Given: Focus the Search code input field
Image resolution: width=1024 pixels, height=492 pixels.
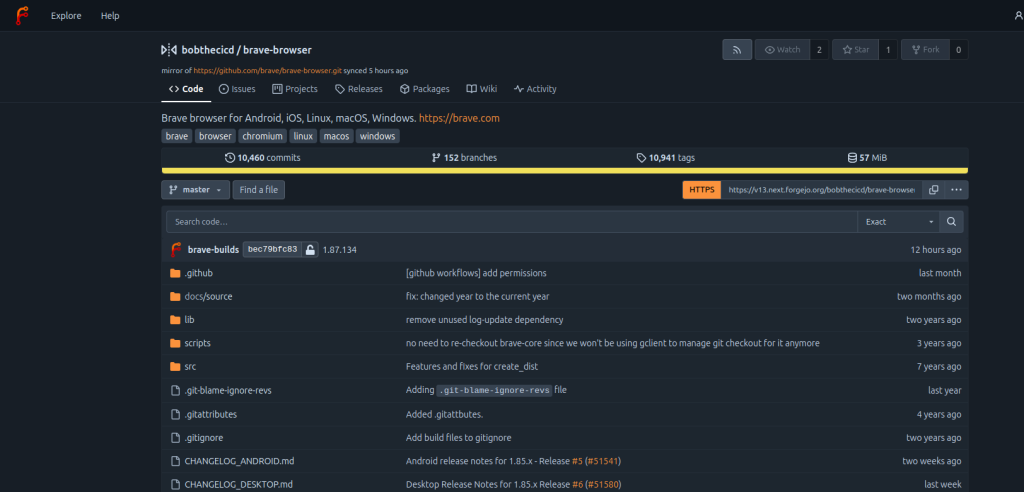Looking at the screenshot, I should pos(511,222).
